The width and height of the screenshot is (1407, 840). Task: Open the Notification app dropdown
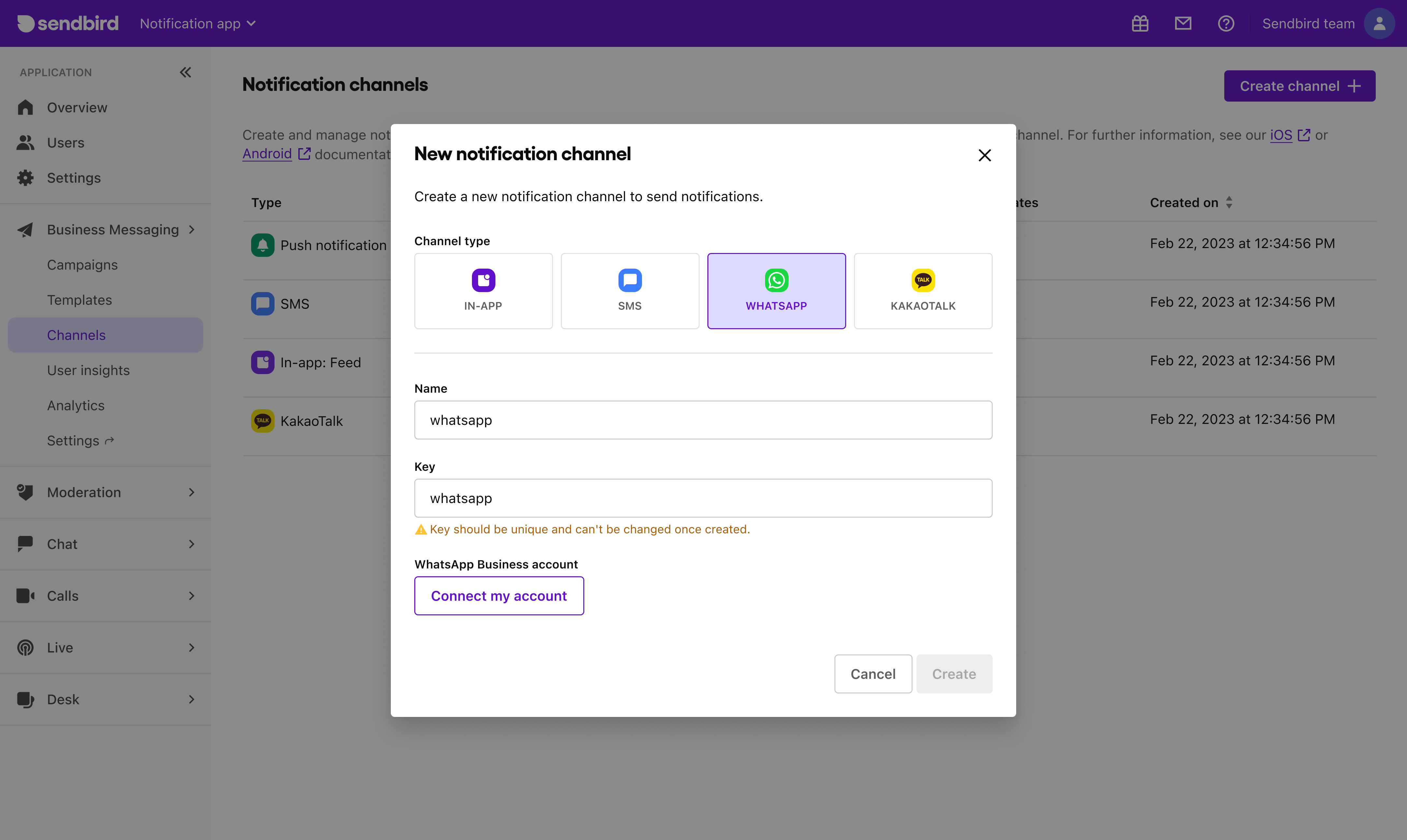(x=198, y=23)
